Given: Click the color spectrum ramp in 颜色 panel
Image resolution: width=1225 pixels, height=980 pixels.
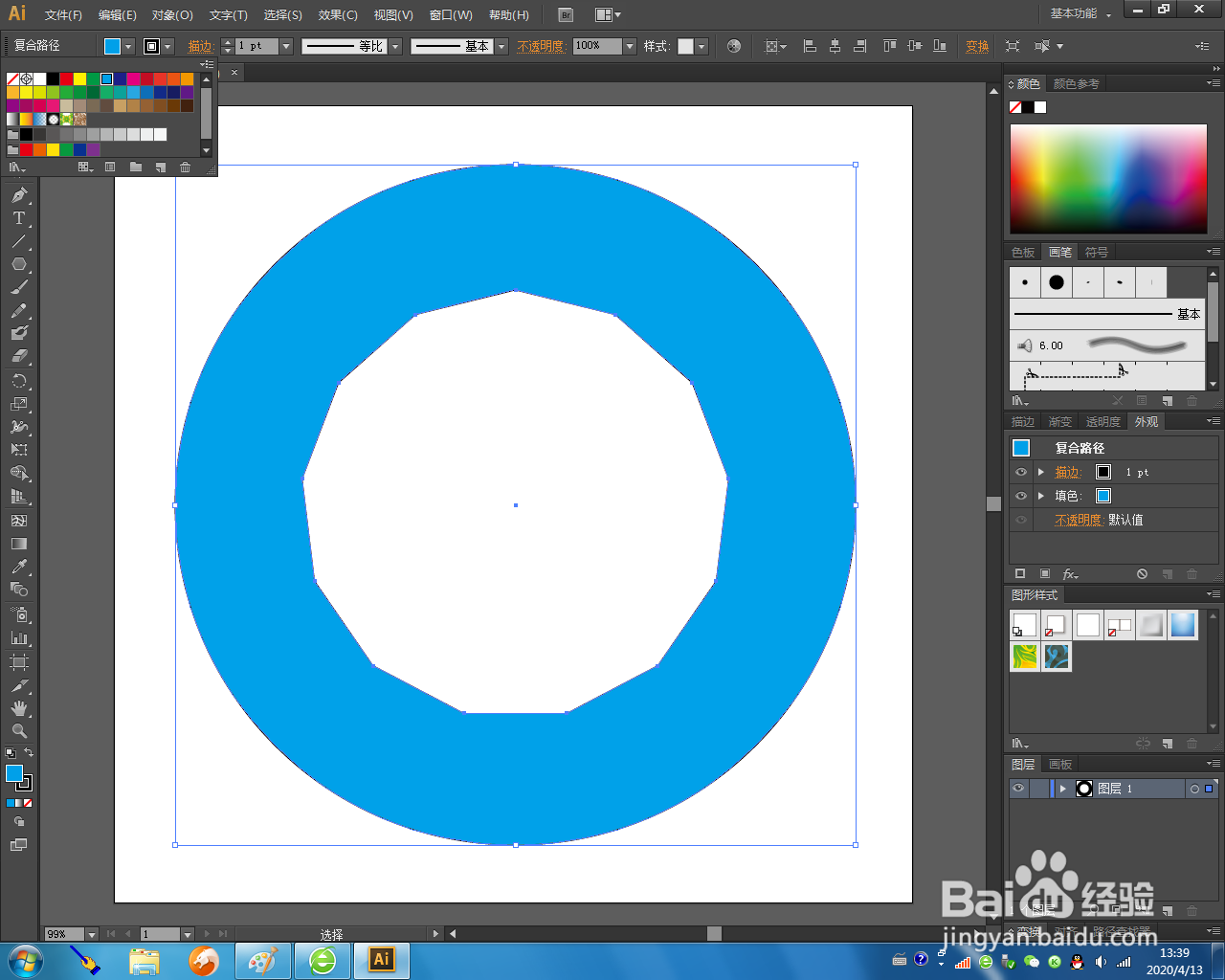Looking at the screenshot, I should (1108, 179).
